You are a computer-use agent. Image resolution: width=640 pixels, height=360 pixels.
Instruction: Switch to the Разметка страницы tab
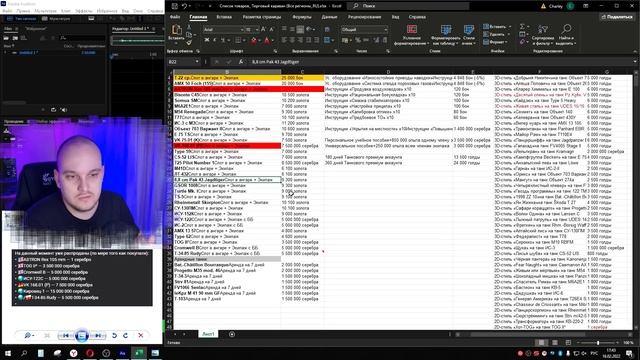click(x=262, y=17)
